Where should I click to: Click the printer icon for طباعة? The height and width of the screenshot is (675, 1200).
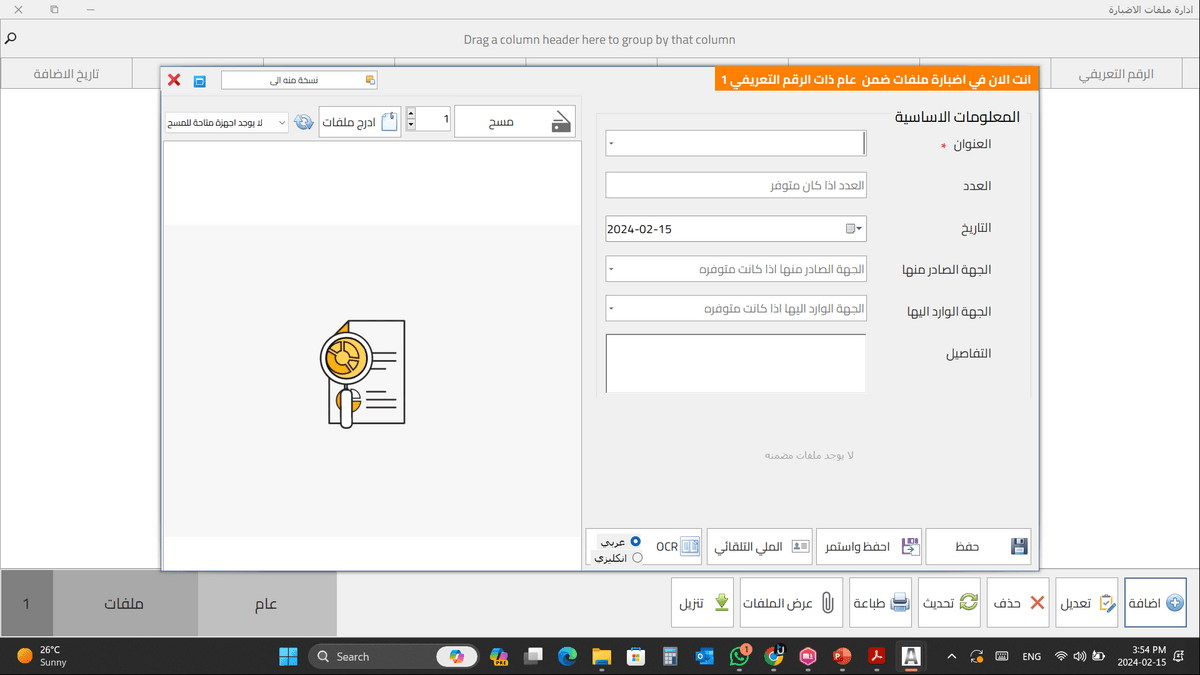pos(899,603)
